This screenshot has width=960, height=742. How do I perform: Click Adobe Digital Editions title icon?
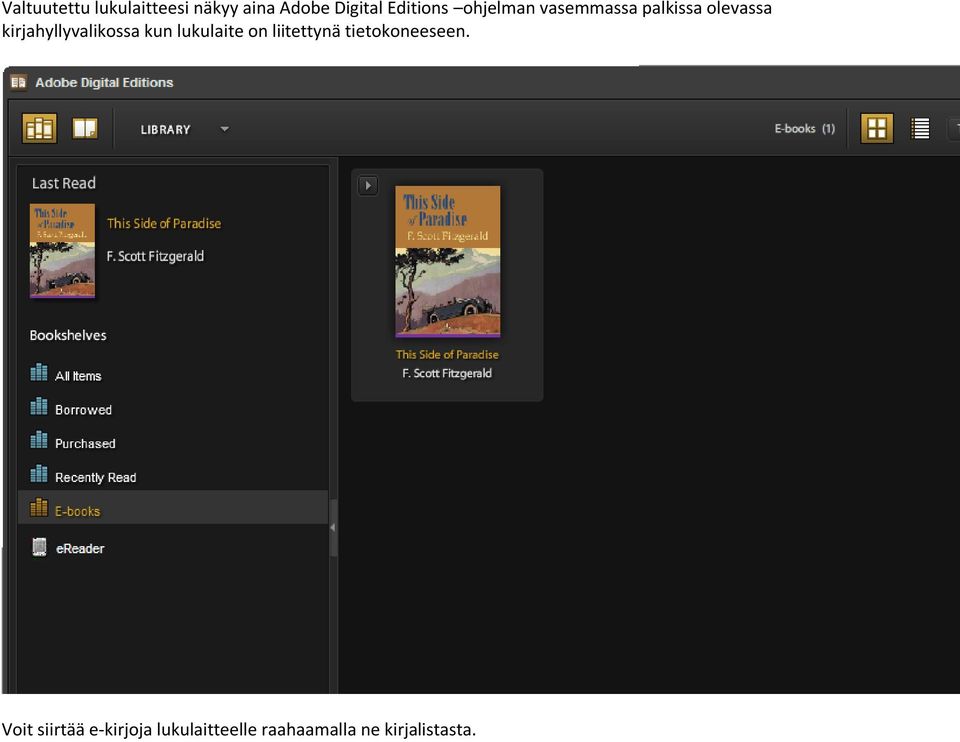[x=18, y=82]
